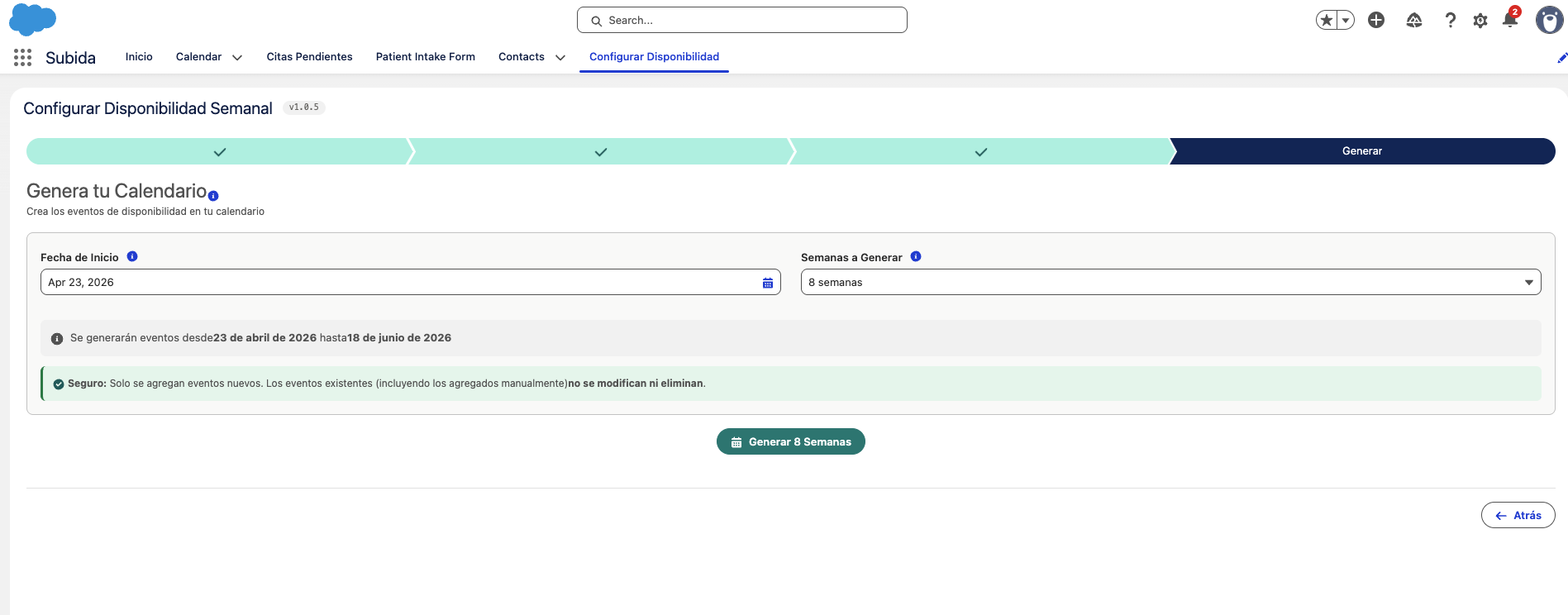1568x615 pixels.
Task: Open the Citas Pendientes tab
Action: pyautogui.click(x=309, y=57)
